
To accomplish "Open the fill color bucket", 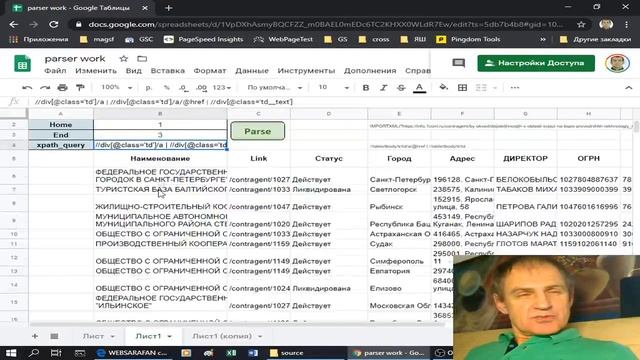I will 443,88.
